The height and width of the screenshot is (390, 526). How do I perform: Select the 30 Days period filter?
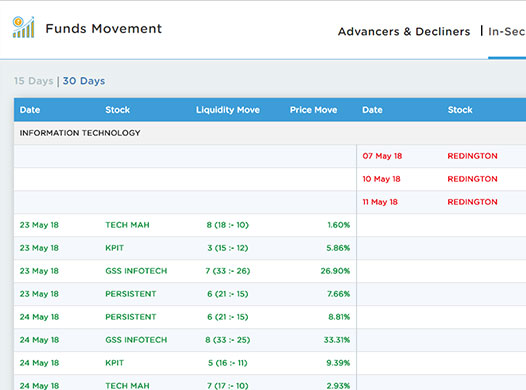click(84, 81)
